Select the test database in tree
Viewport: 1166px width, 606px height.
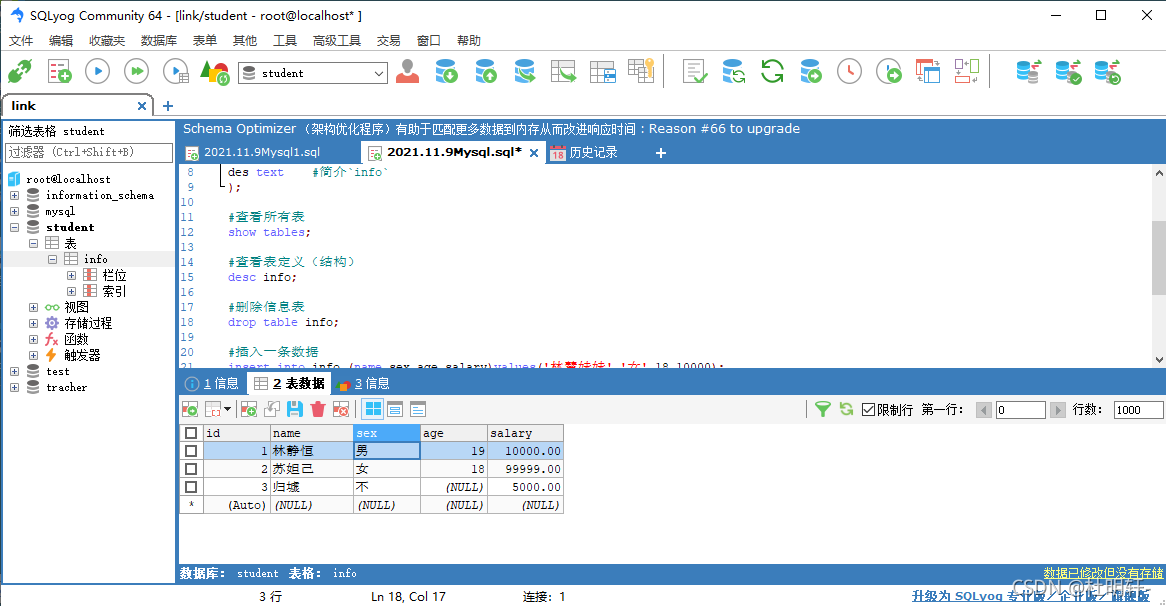point(57,372)
